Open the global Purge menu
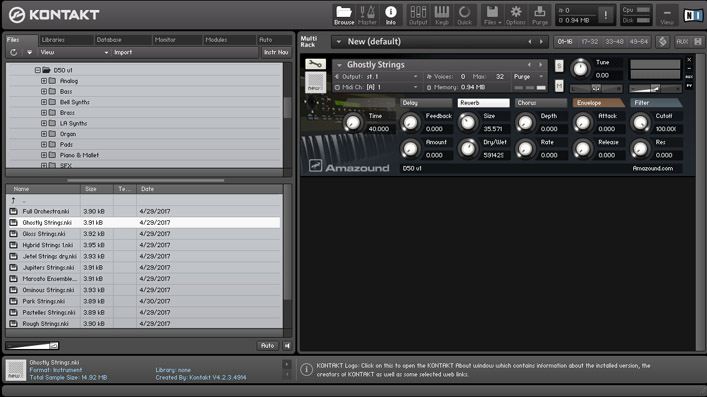Image resolution: width=707 pixels, height=397 pixels. [x=539, y=15]
